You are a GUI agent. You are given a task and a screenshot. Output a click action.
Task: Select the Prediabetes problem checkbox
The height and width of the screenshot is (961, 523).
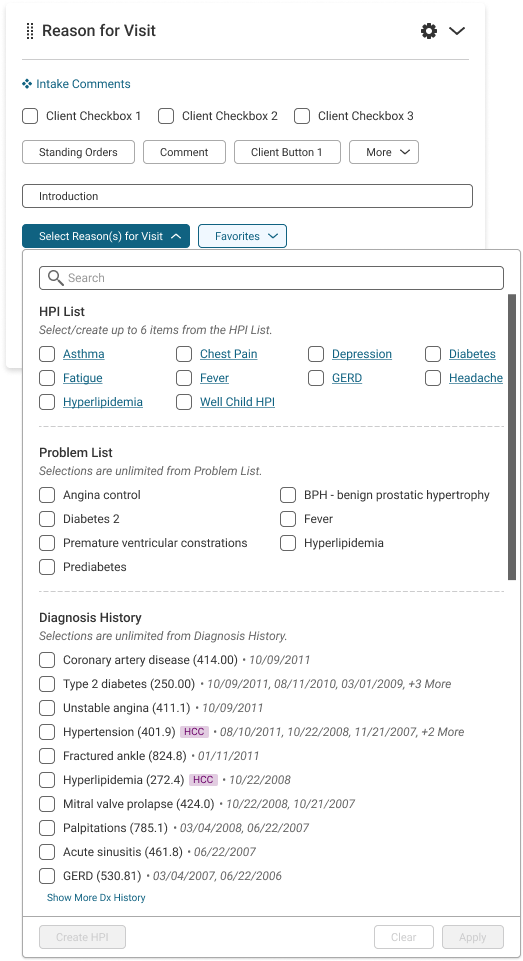pos(47,567)
